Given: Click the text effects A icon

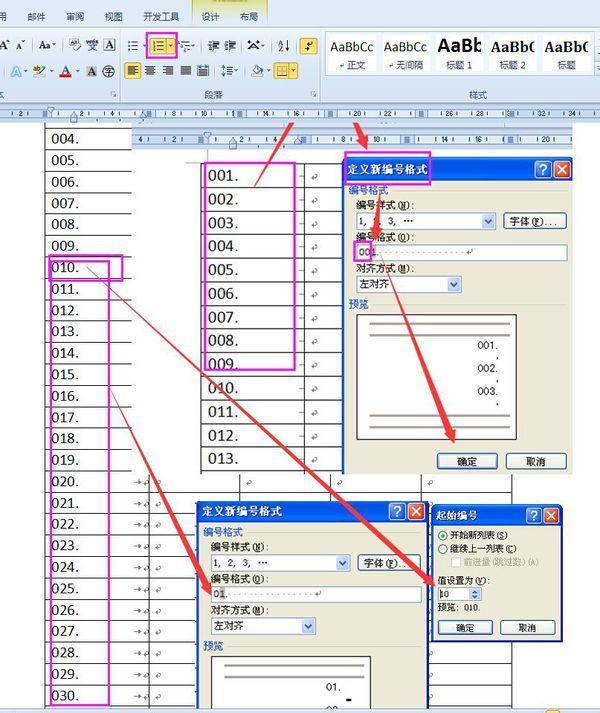Looking at the screenshot, I should [x=15, y=71].
